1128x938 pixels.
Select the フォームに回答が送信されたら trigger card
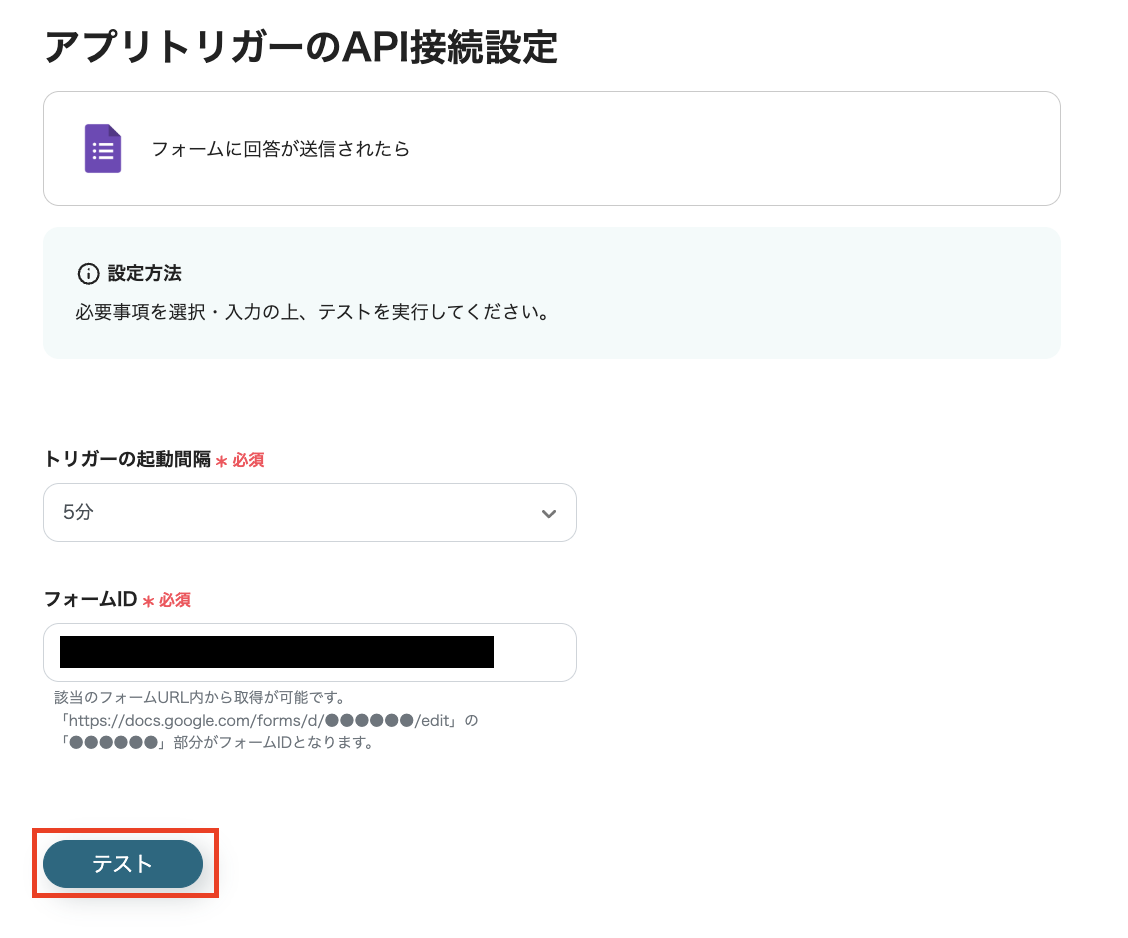[551, 148]
